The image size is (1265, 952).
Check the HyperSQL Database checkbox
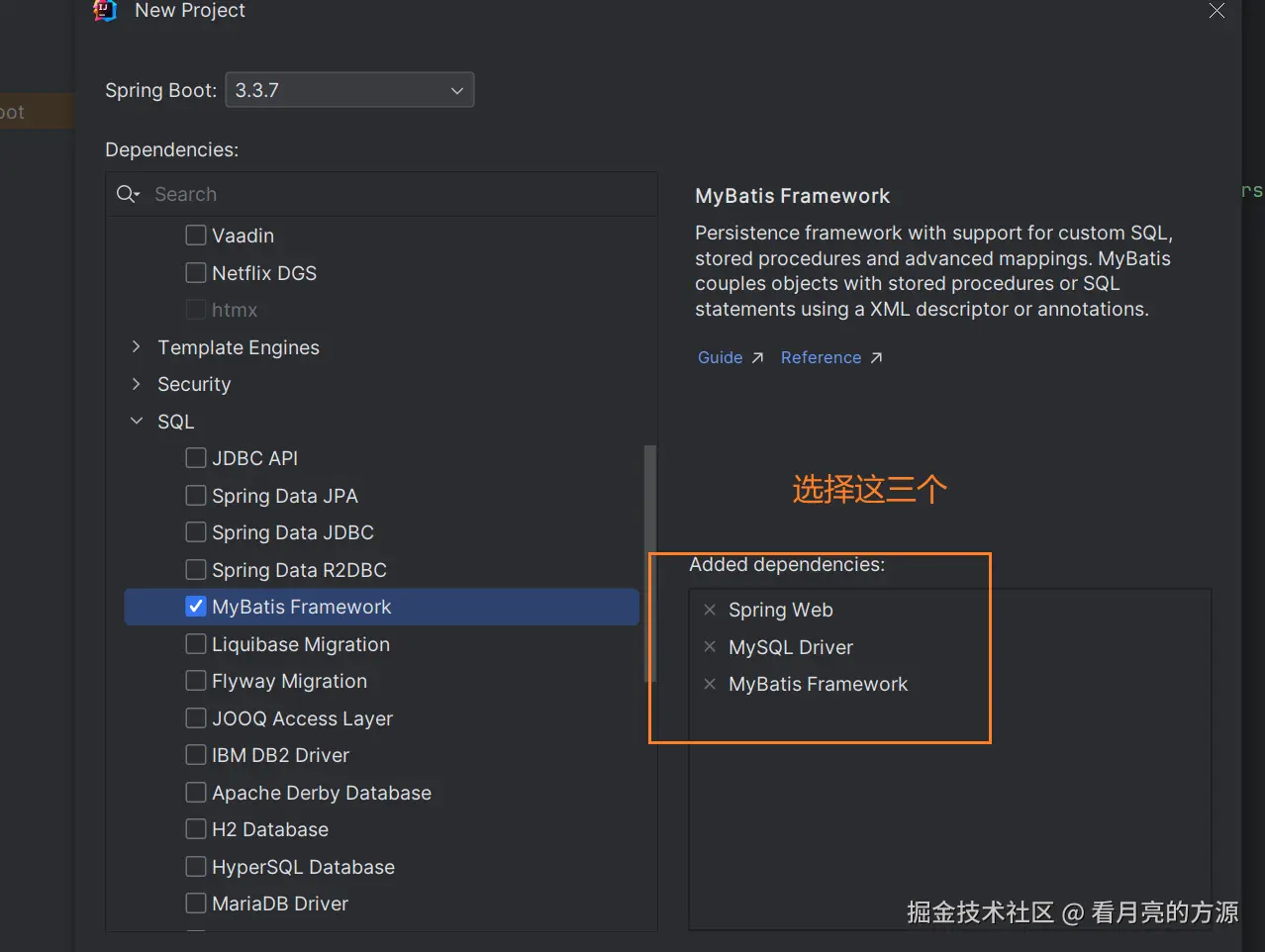pyautogui.click(x=196, y=867)
